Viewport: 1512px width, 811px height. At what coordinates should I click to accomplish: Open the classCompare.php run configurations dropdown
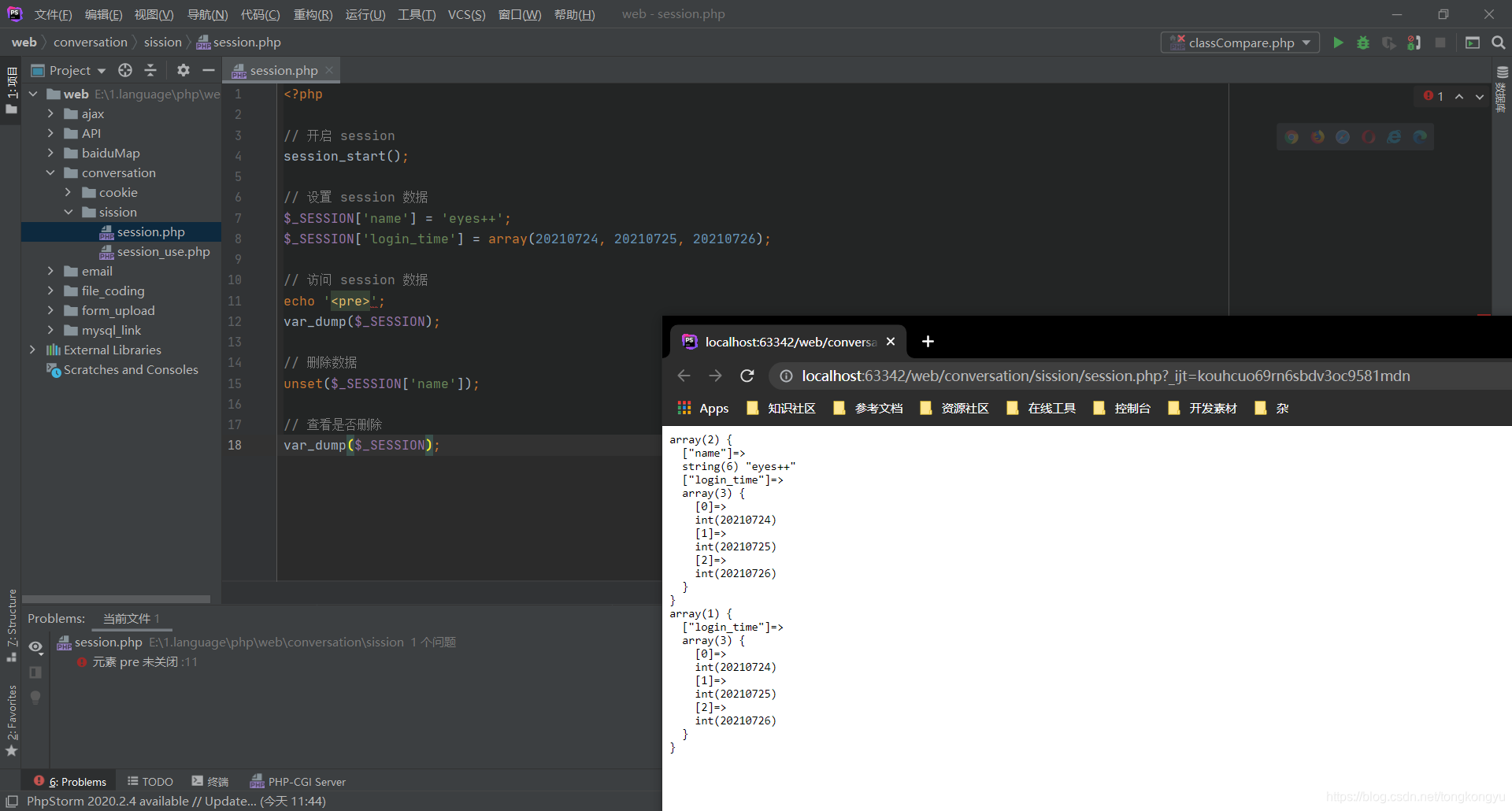point(1240,43)
